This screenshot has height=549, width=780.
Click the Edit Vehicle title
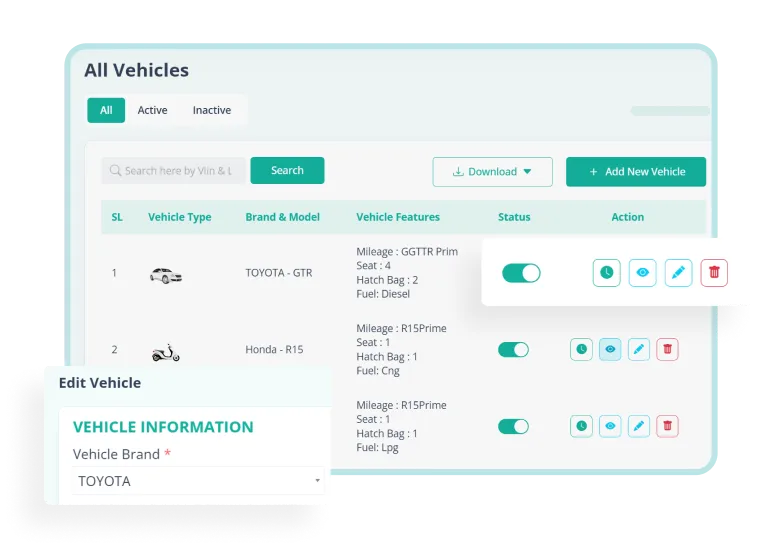point(100,383)
